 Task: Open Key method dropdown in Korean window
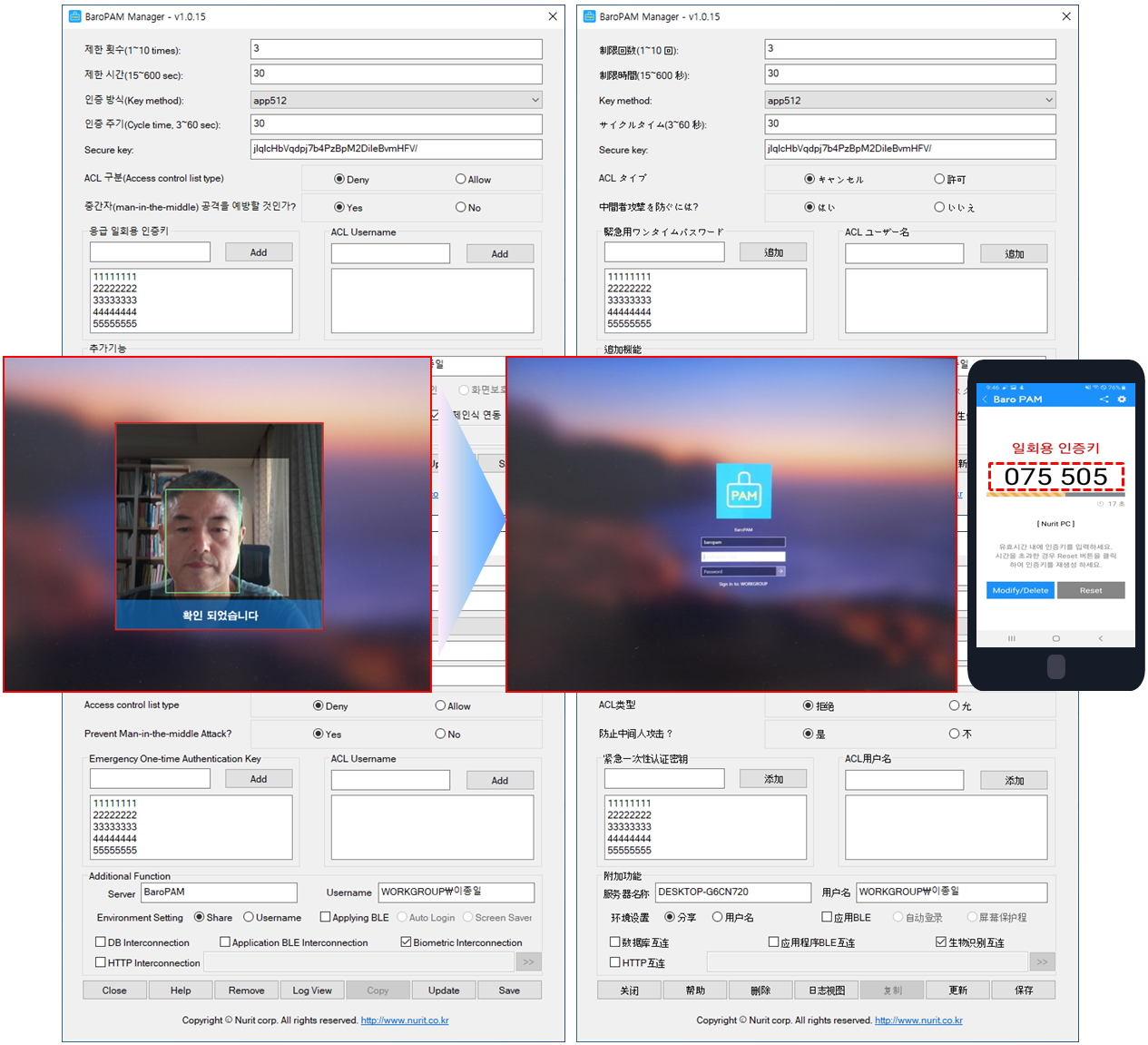397,101
